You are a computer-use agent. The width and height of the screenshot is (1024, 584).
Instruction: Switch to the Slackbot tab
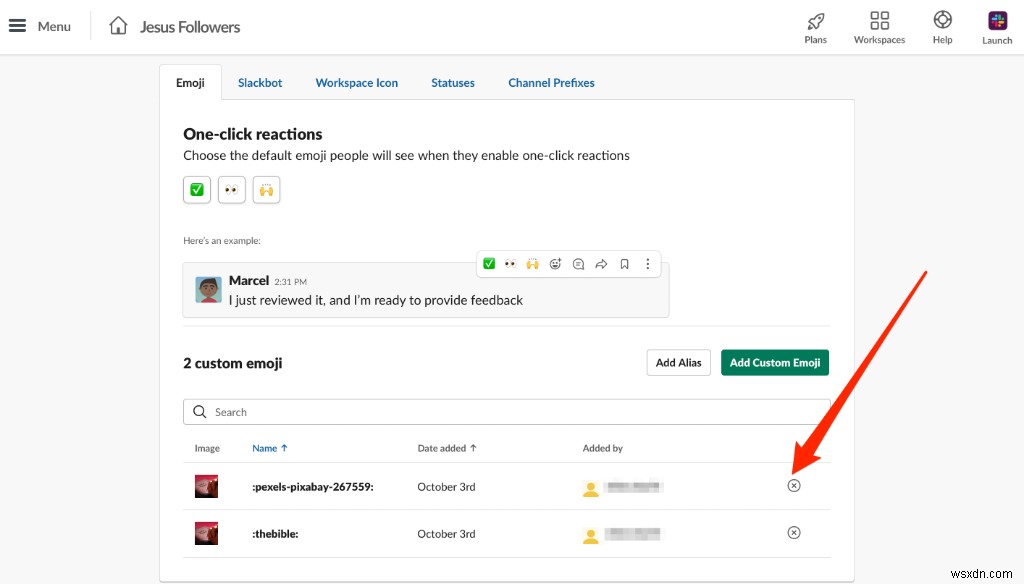(x=260, y=83)
